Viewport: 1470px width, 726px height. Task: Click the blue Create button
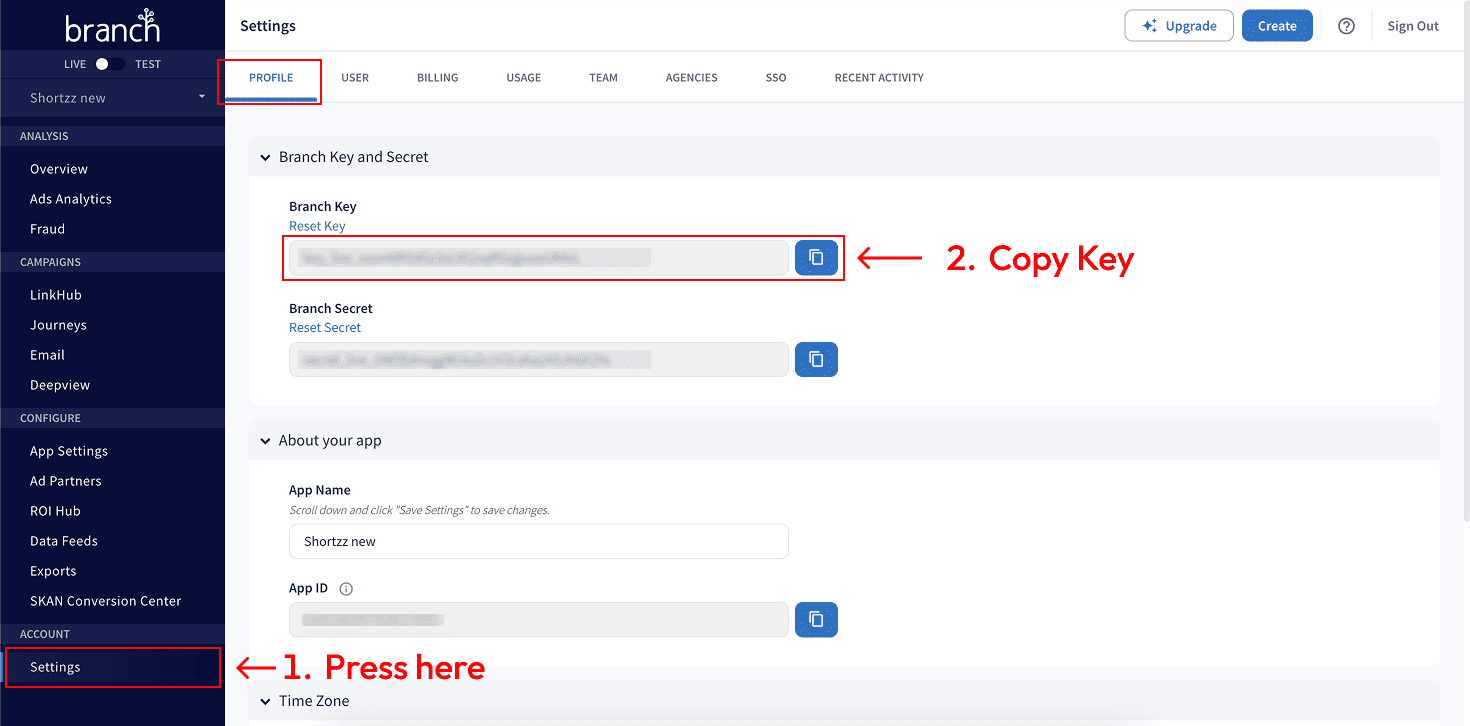tap(1277, 26)
